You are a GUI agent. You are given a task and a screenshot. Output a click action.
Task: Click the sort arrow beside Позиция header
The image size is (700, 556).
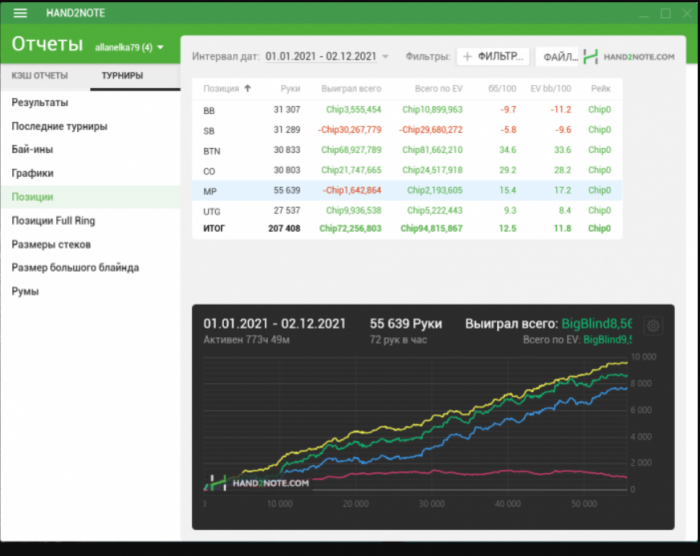(x=248, y=88)
